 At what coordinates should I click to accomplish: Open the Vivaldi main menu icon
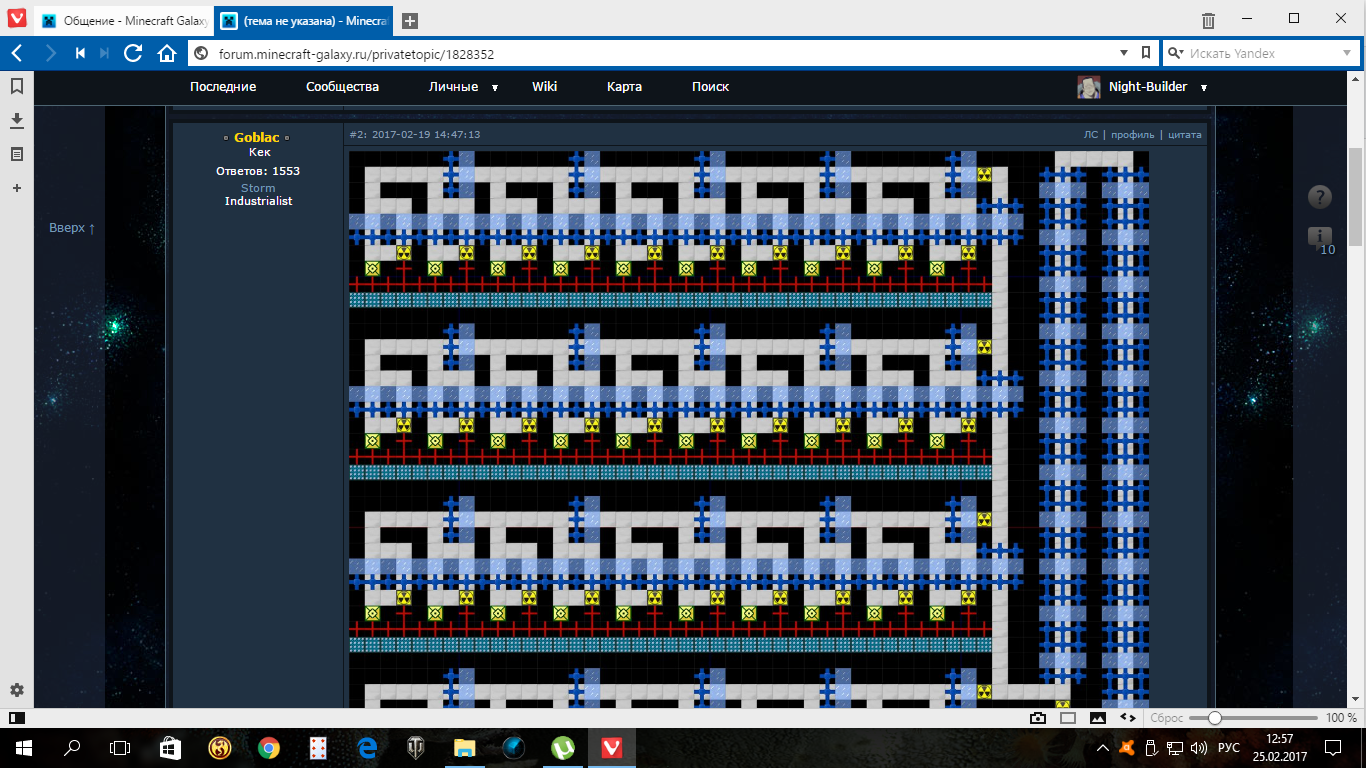click(x=17, y=19)
